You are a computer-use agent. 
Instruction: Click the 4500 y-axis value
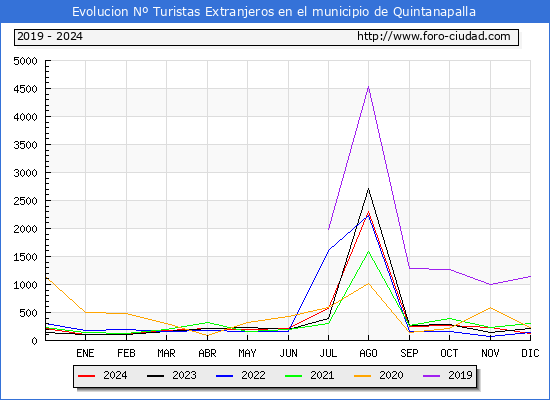[x=25, y=89]
